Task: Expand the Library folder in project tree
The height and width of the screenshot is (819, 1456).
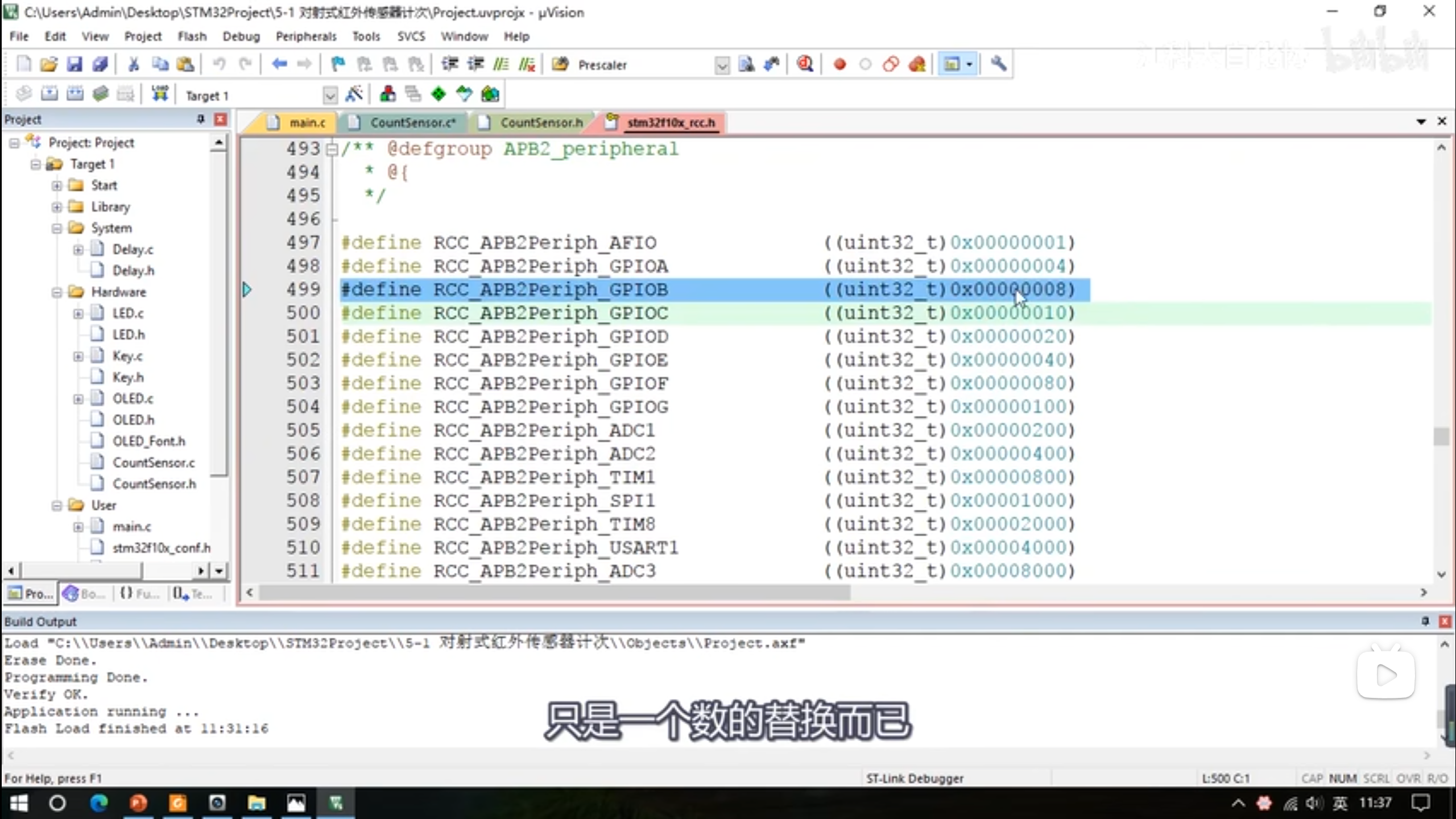Action: click(57, 207)
